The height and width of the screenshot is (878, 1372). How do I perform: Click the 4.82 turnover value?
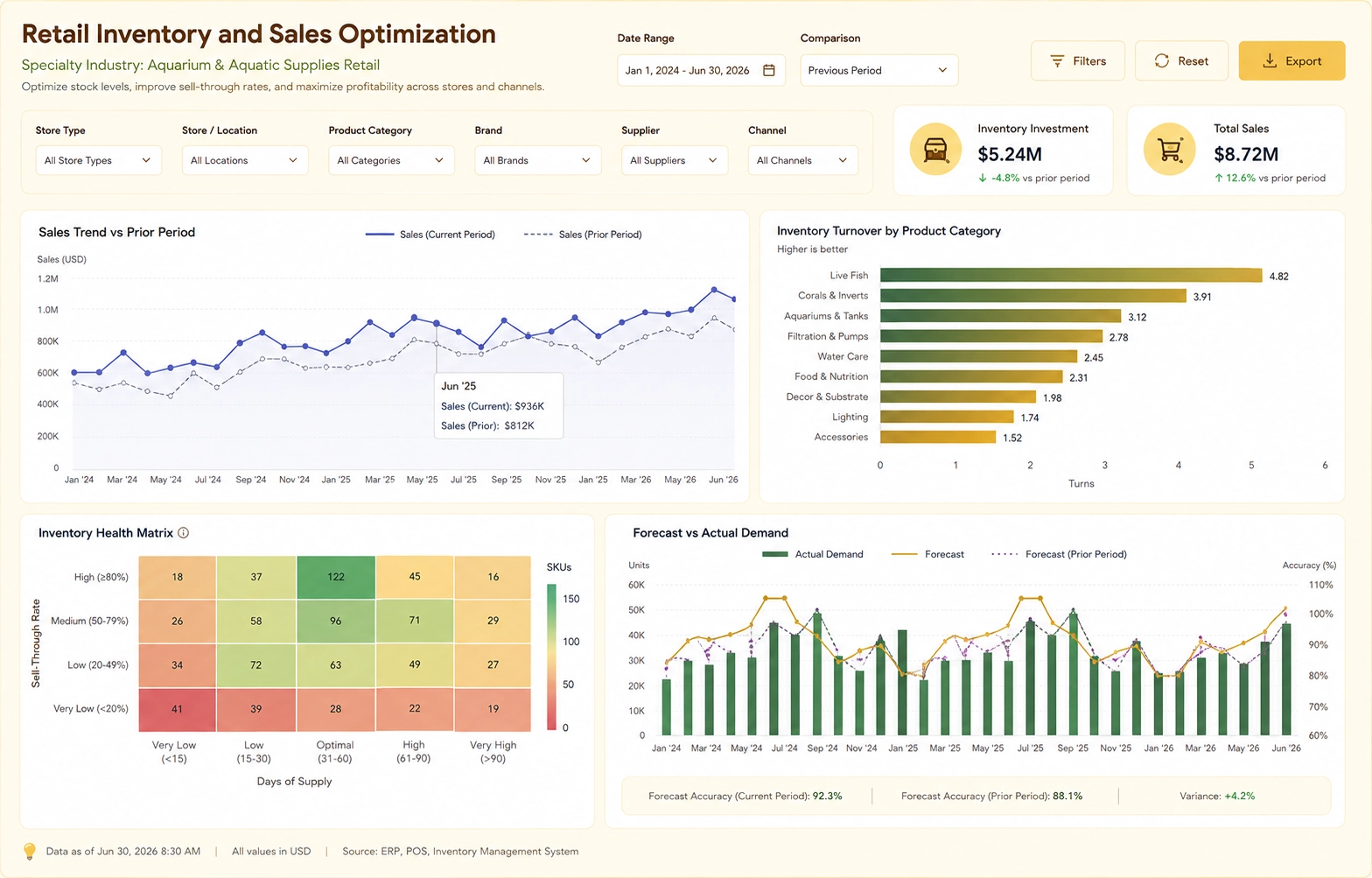tap(1278, 277)
